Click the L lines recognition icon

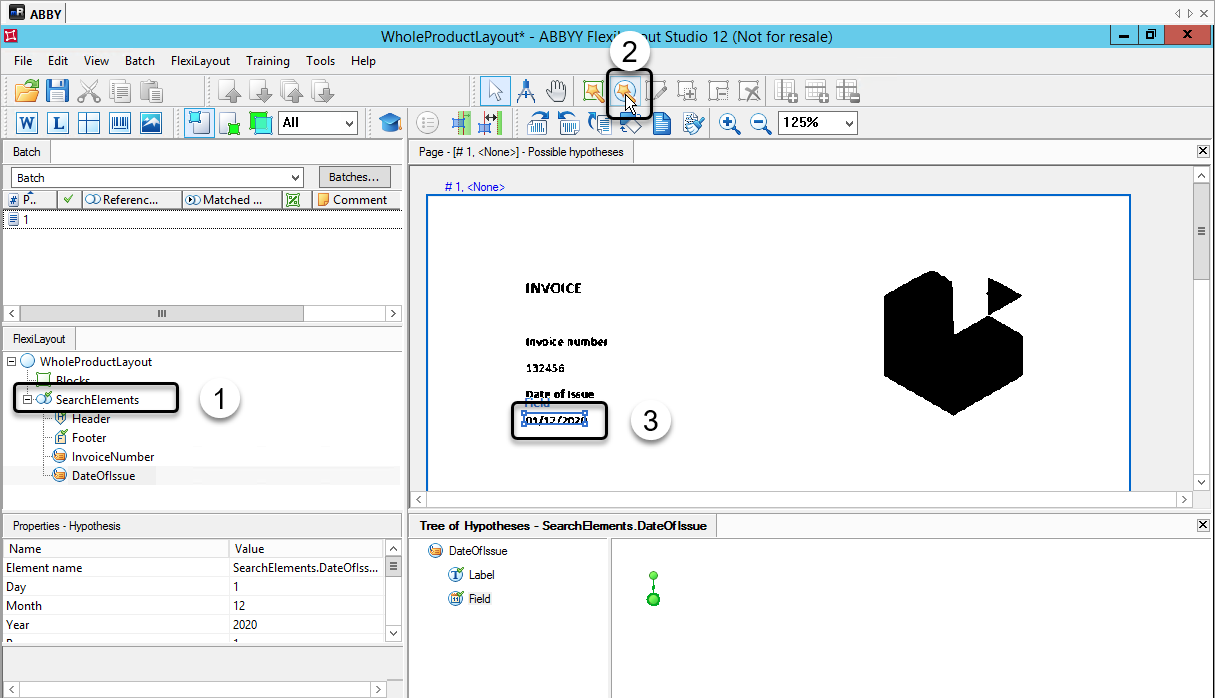point(58,123)
